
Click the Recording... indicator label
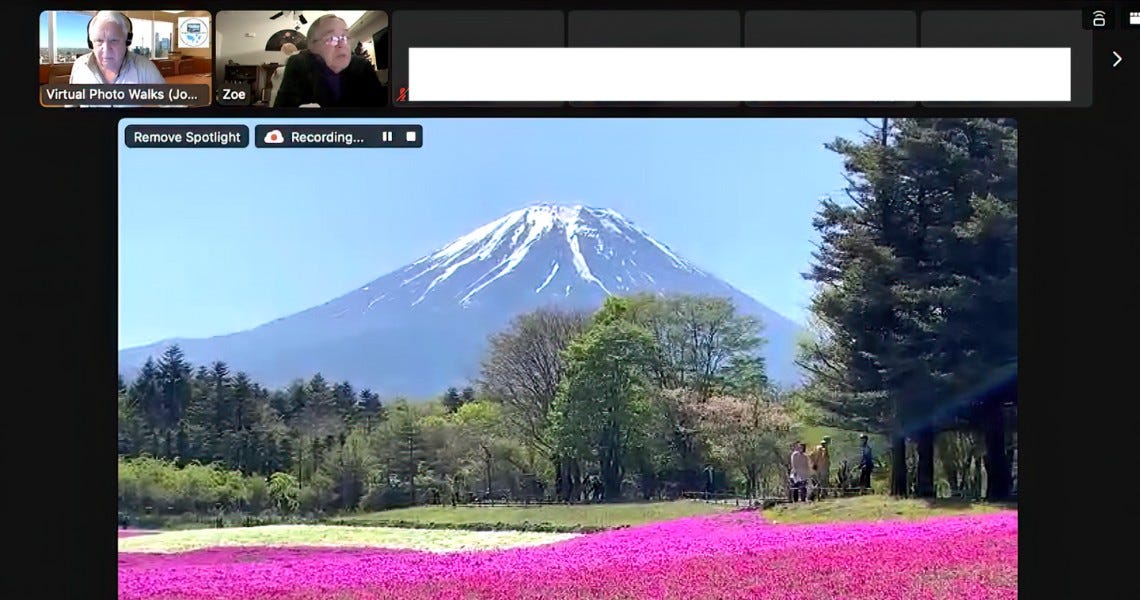[330, 136]
